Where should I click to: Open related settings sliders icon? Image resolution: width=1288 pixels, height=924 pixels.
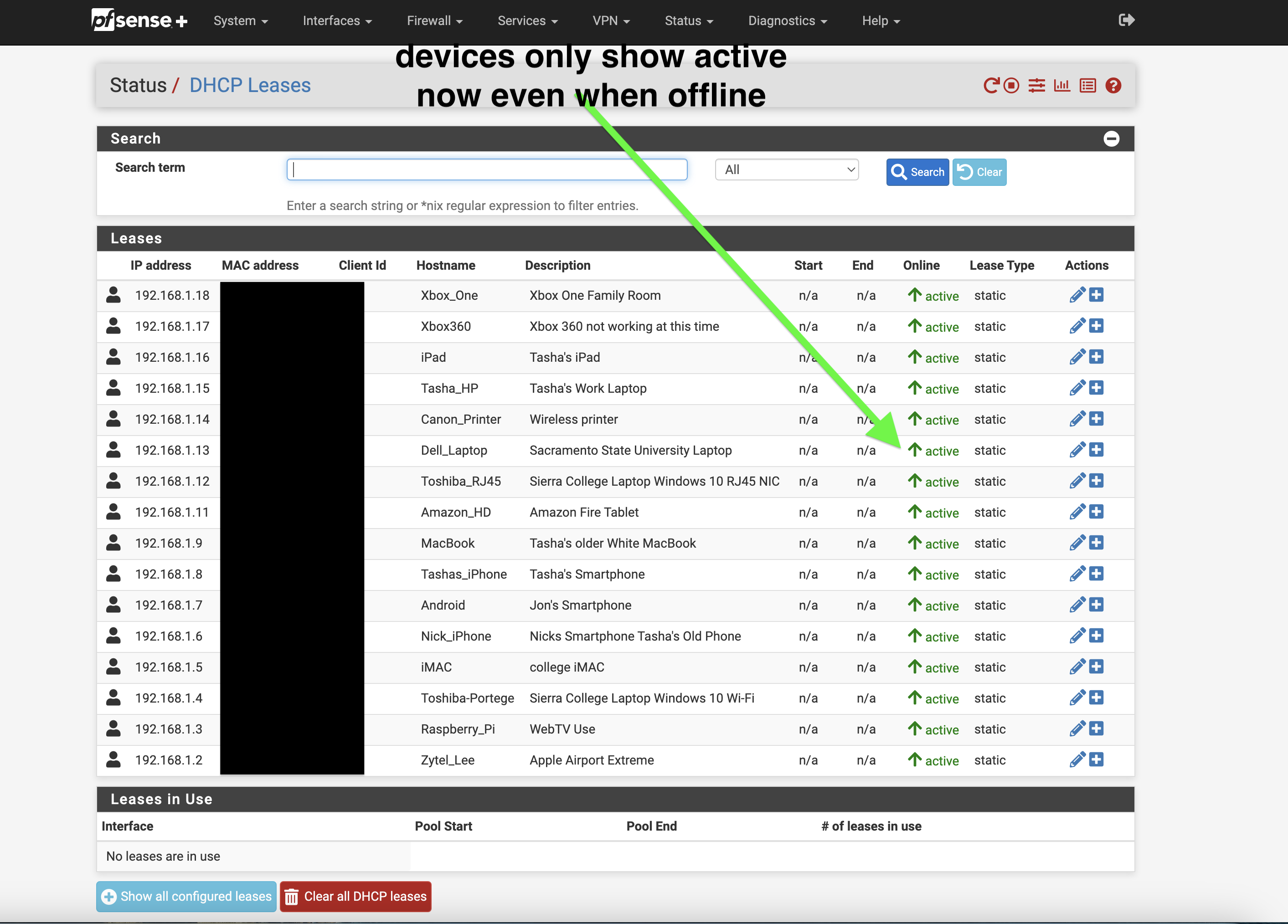click(x=1036, y=85)
